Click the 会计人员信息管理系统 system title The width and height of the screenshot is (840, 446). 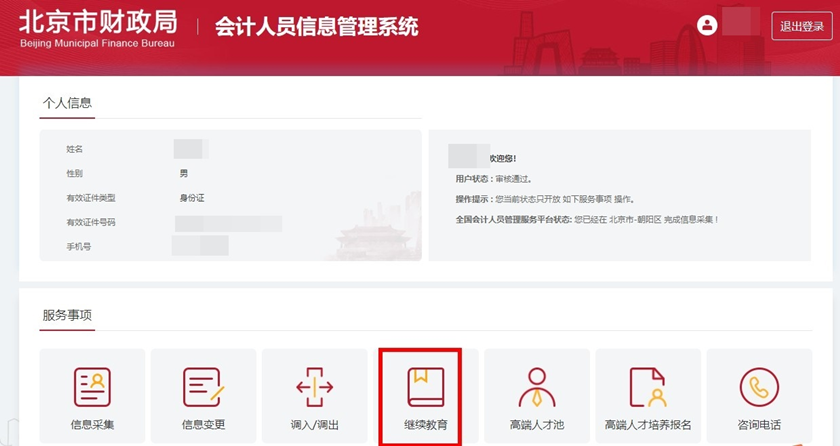point(316,27)
